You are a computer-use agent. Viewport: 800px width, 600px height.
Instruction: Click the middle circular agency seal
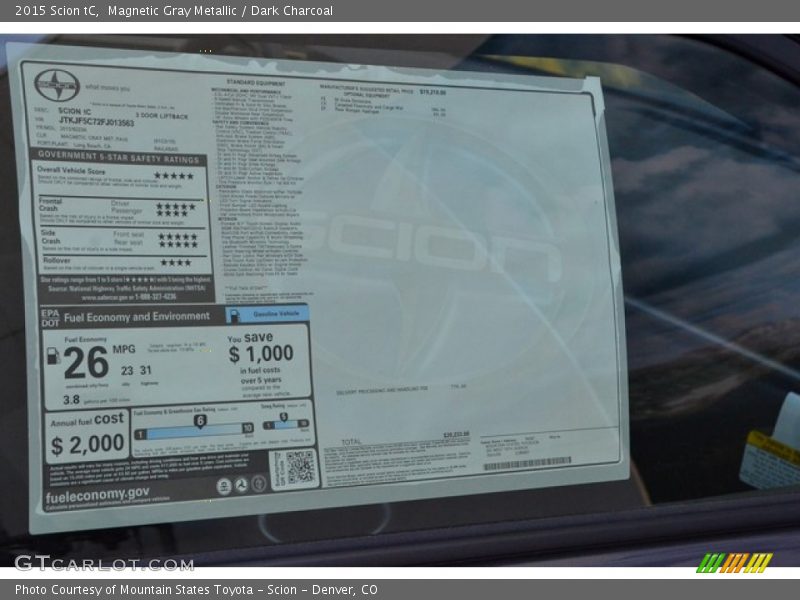tap(241, 485)
